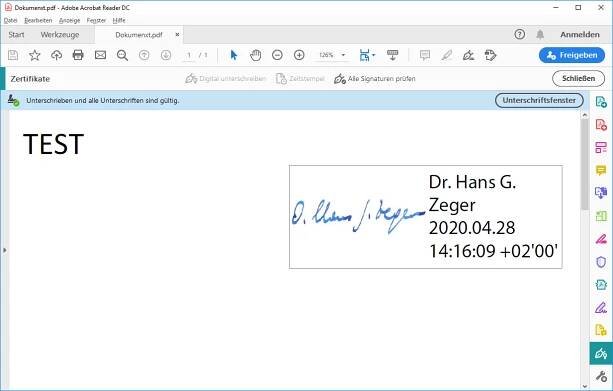
Task: Open the Anzeige menu
Action: [69, 20]
